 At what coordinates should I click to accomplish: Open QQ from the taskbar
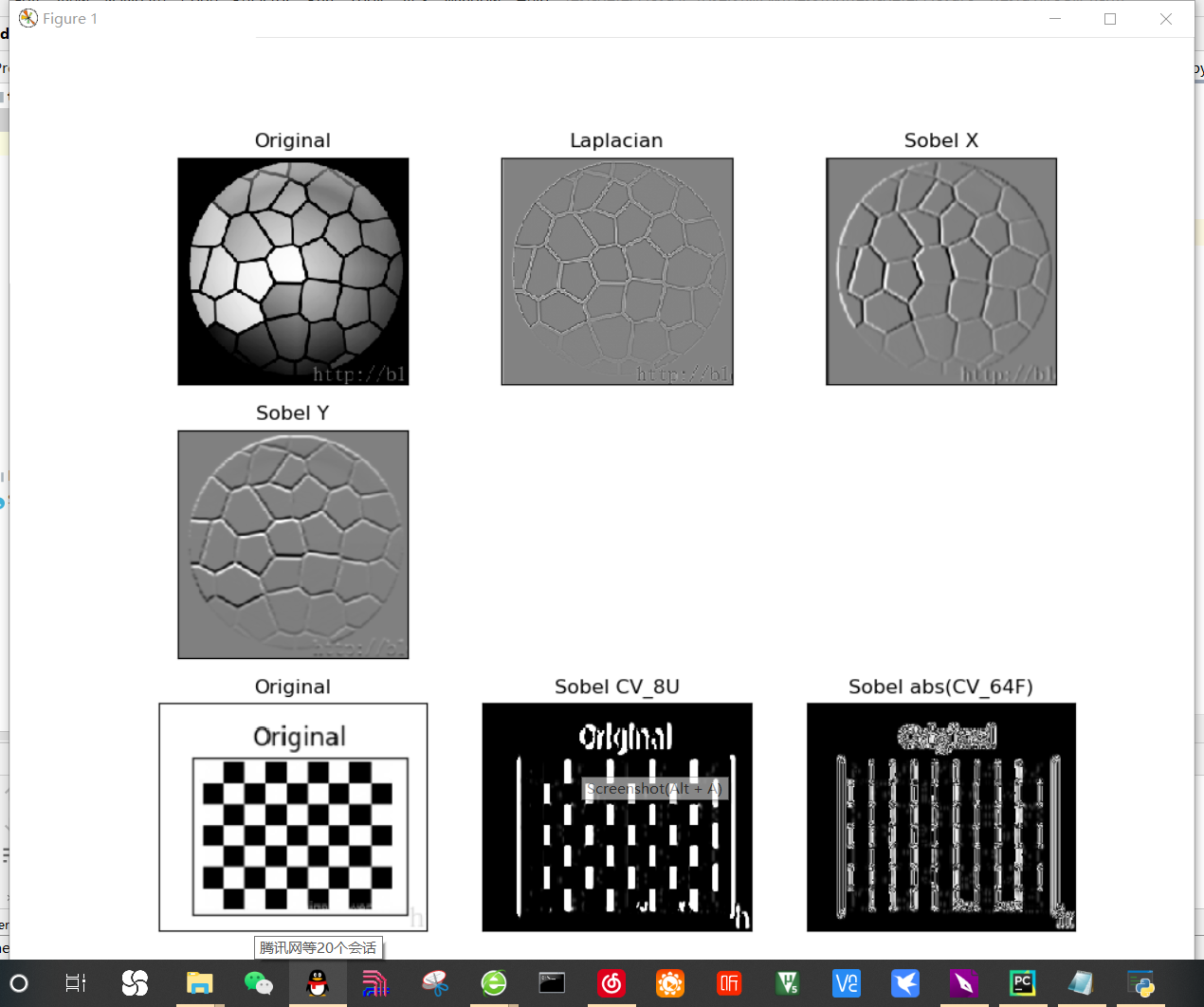[x=318, y=983]
